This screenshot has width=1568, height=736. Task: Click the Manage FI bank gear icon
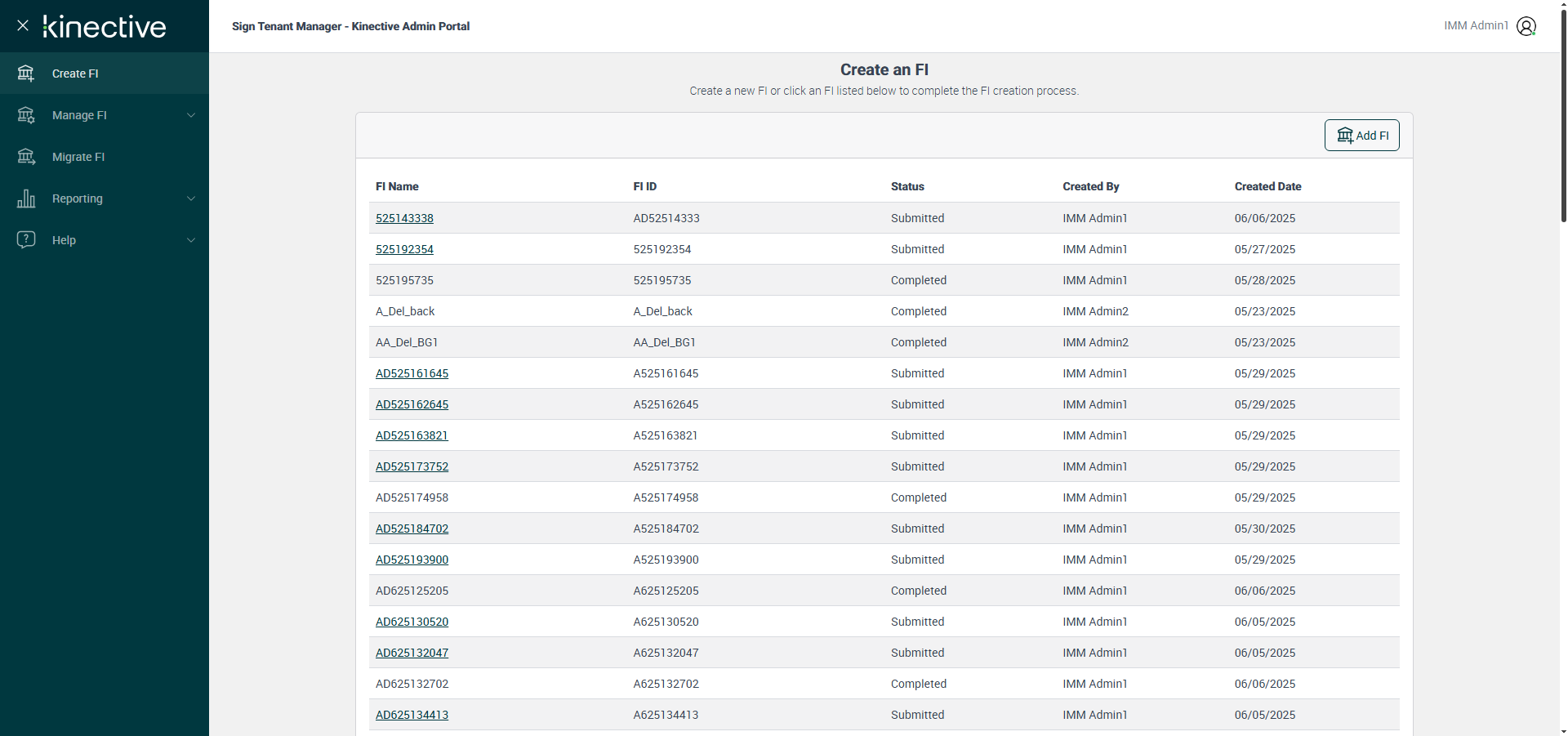click(26, 115)
